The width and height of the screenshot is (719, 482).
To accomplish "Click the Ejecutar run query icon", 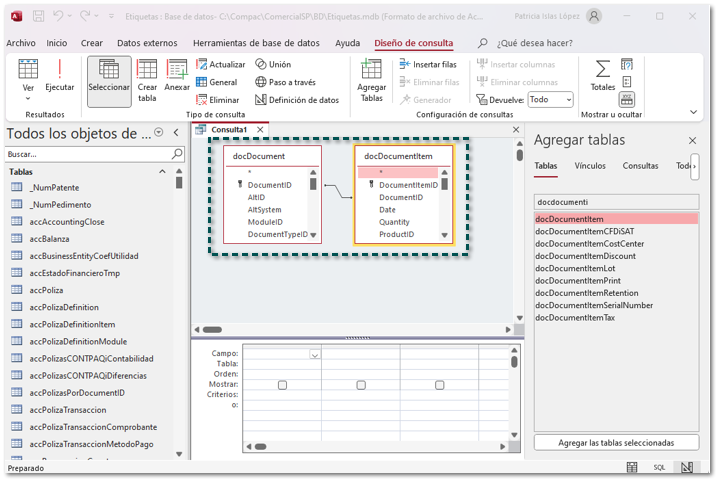I will pyautogui.click(x=59, y=75).
